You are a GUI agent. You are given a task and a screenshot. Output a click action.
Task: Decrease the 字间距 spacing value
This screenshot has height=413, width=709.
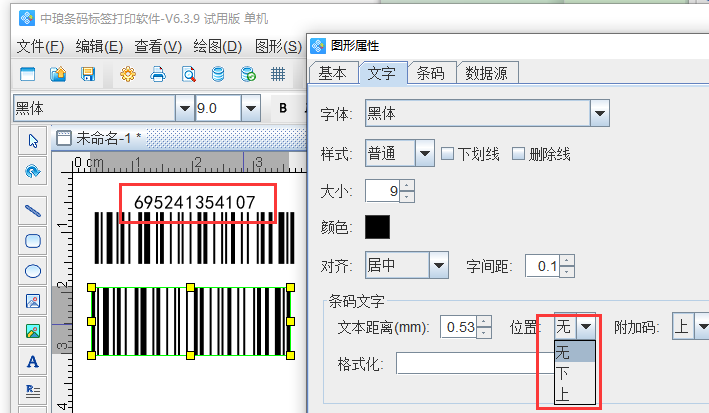click(x=567, y=271)
